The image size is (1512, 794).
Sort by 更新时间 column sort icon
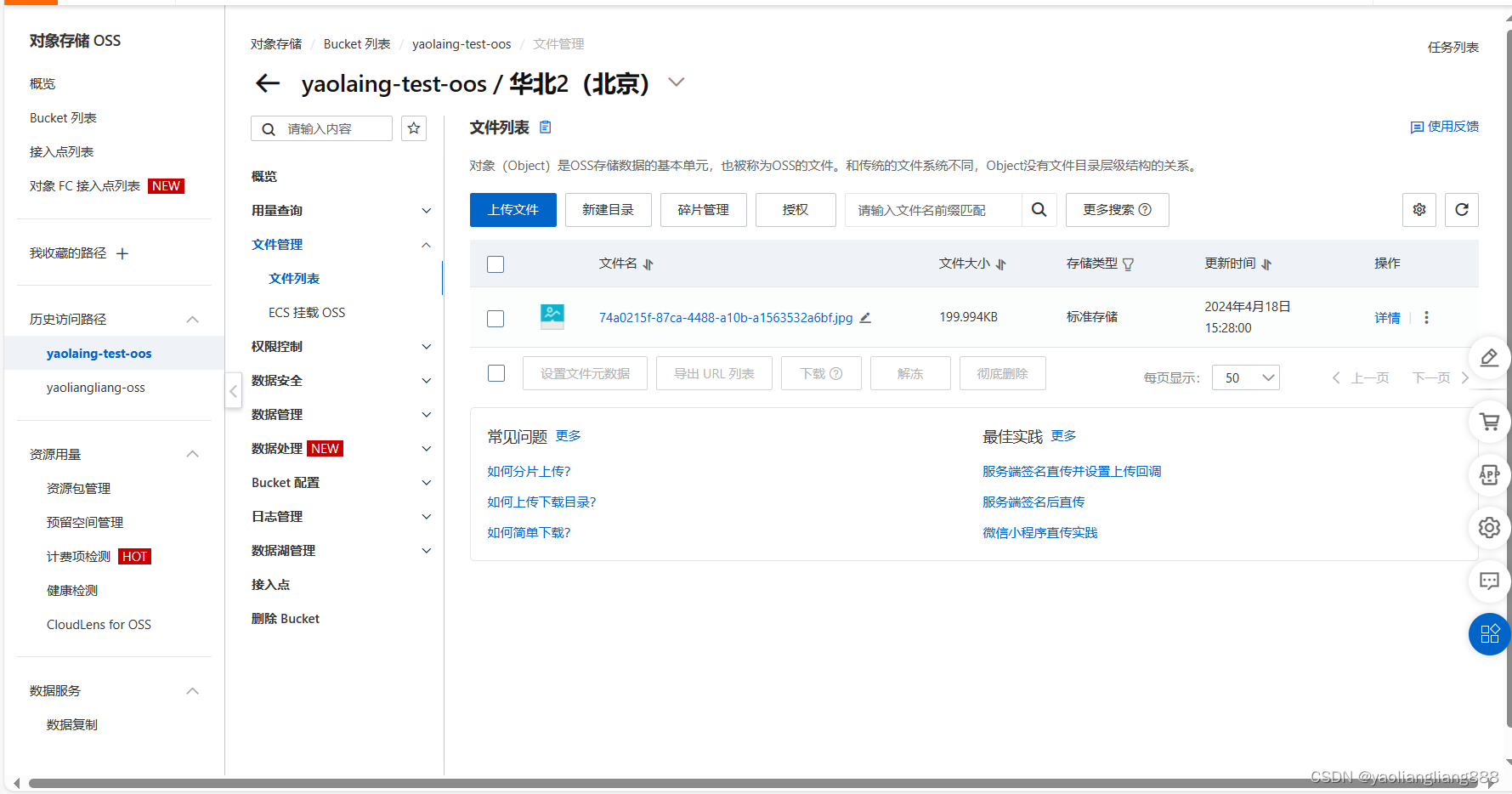click(1266, 264)
